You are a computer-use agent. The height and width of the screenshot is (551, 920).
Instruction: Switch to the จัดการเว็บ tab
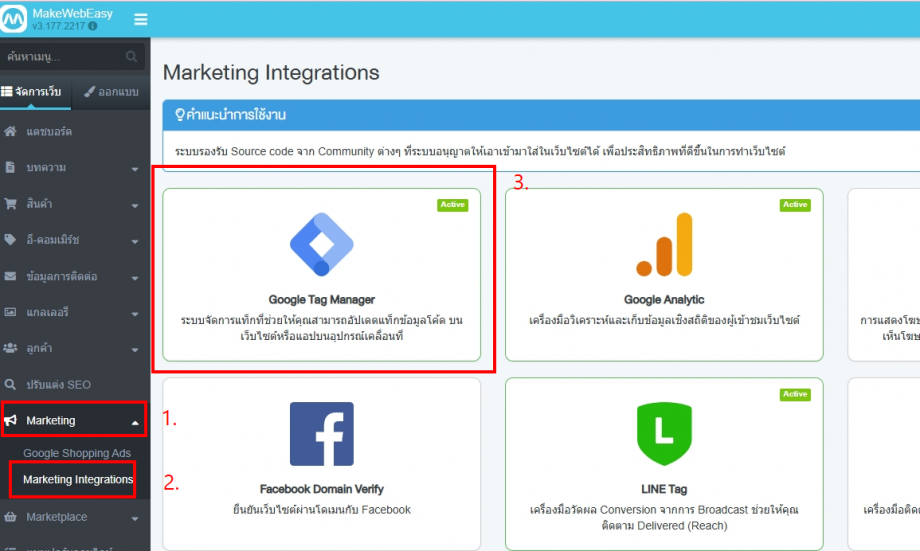click(x=35, y=92)
